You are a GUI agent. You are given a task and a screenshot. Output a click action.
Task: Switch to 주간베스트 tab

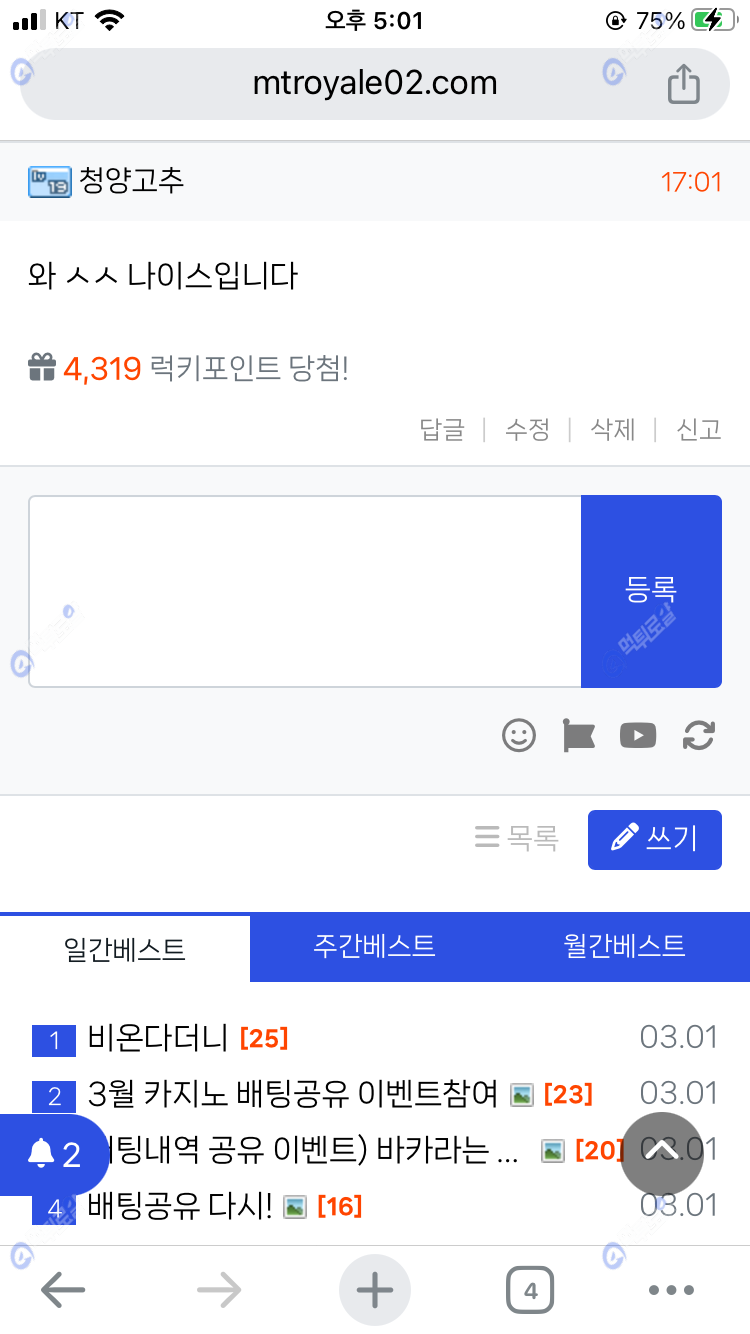(375, 946)
